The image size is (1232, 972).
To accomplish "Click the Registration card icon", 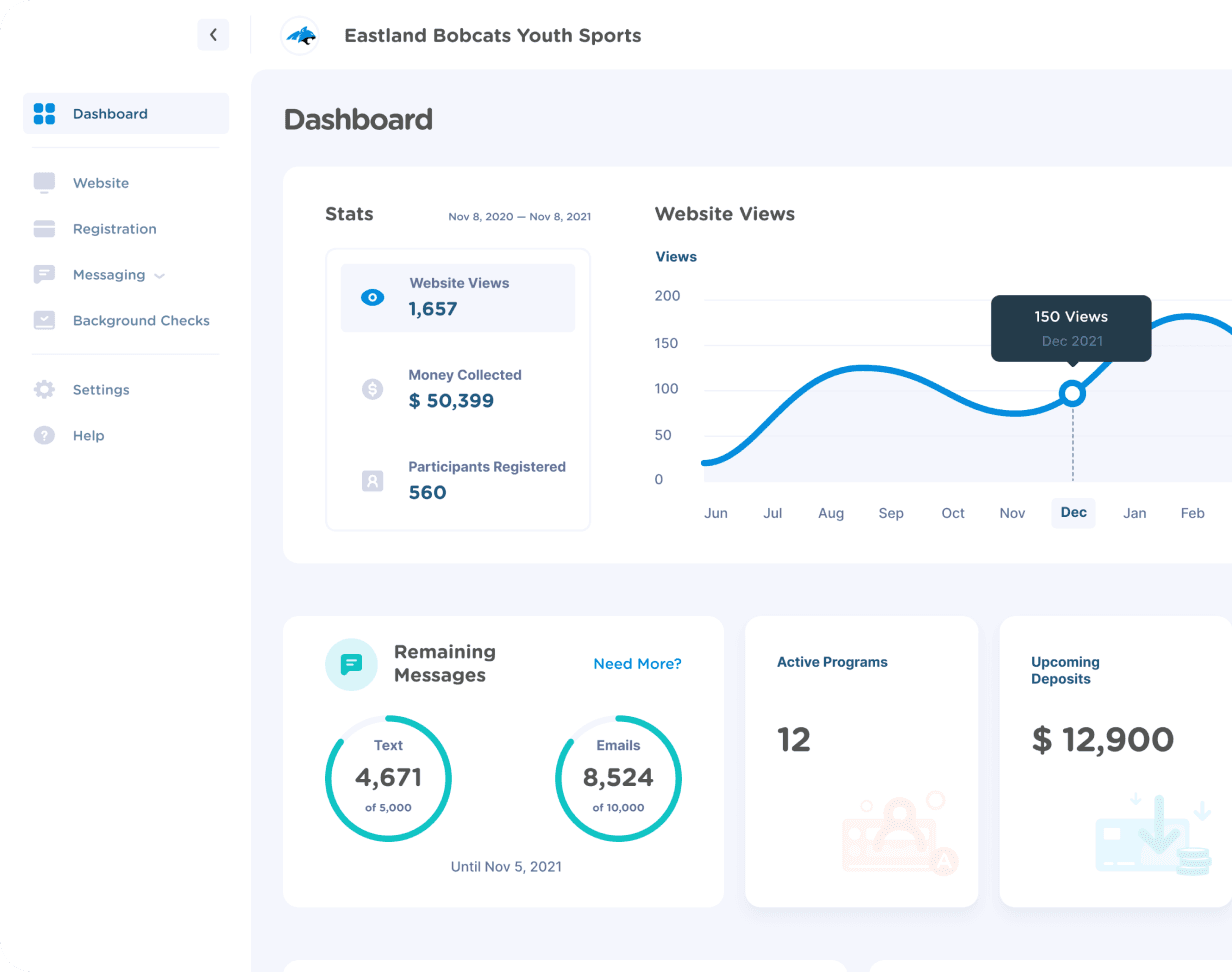I will tap(44, 229).
